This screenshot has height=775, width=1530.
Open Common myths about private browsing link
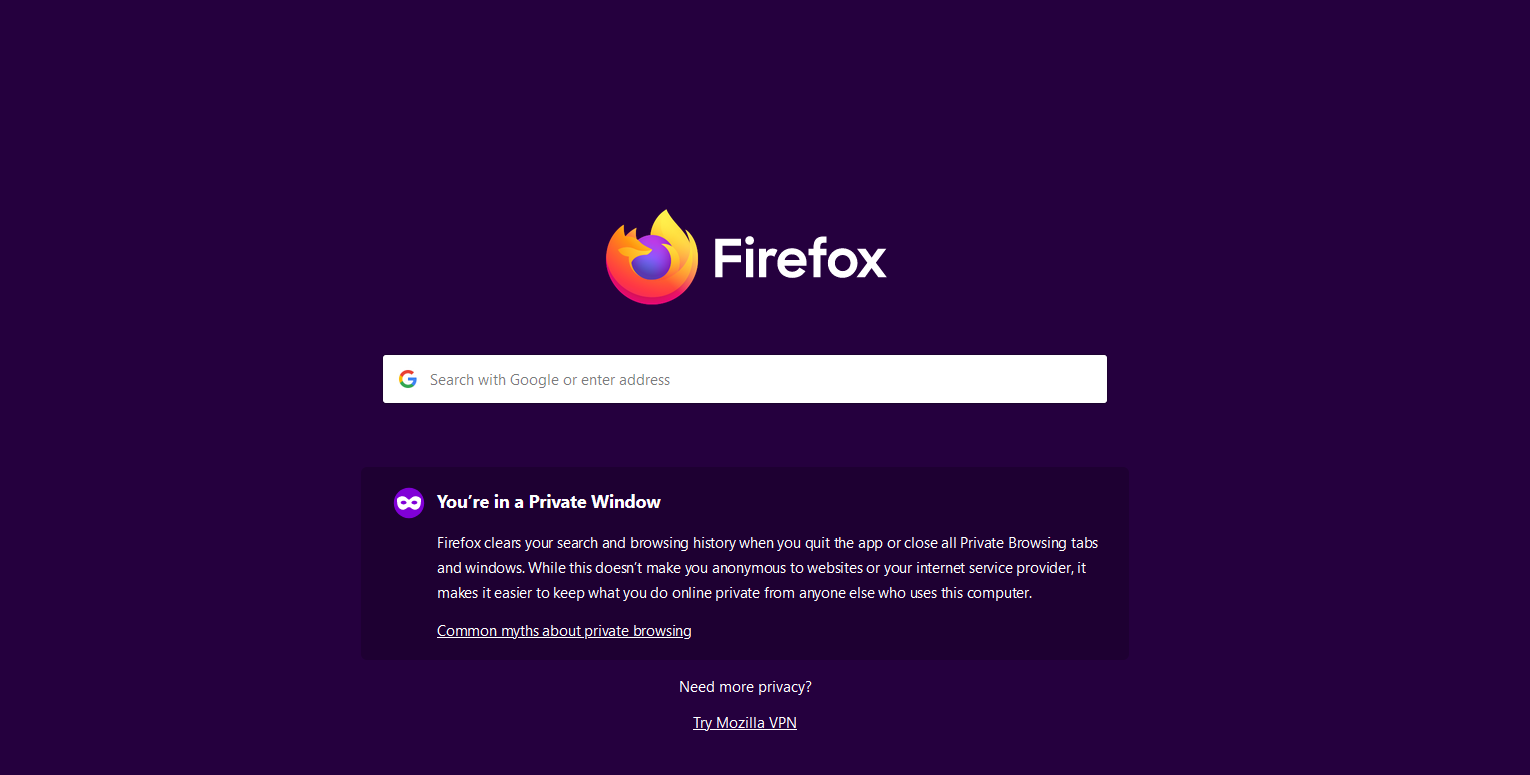pyautogui.click(x=564, y=631)
